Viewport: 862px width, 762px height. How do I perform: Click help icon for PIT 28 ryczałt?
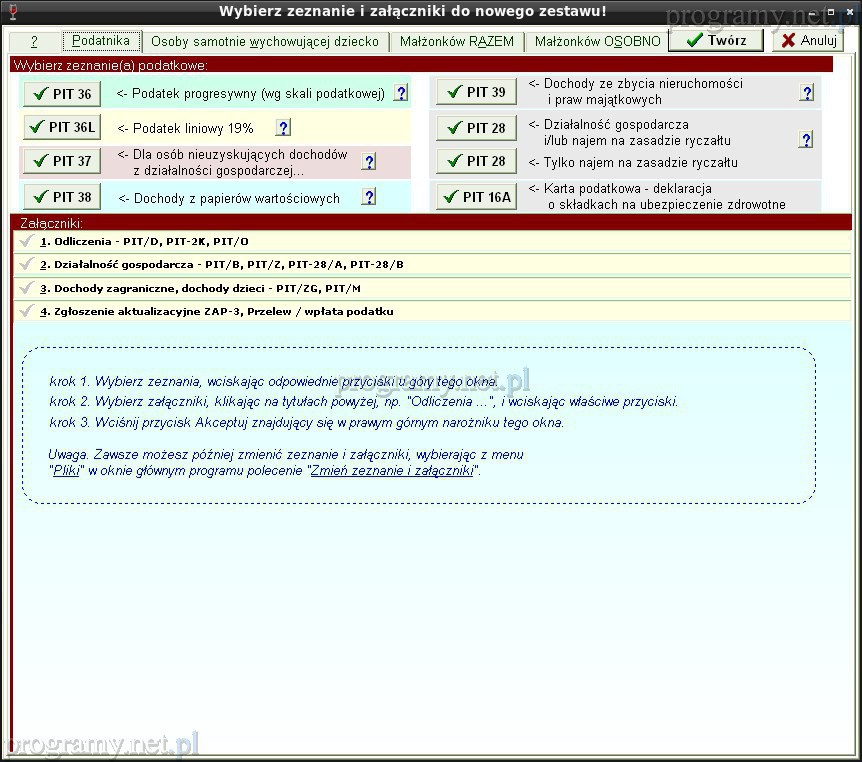[x=806, y=140]
